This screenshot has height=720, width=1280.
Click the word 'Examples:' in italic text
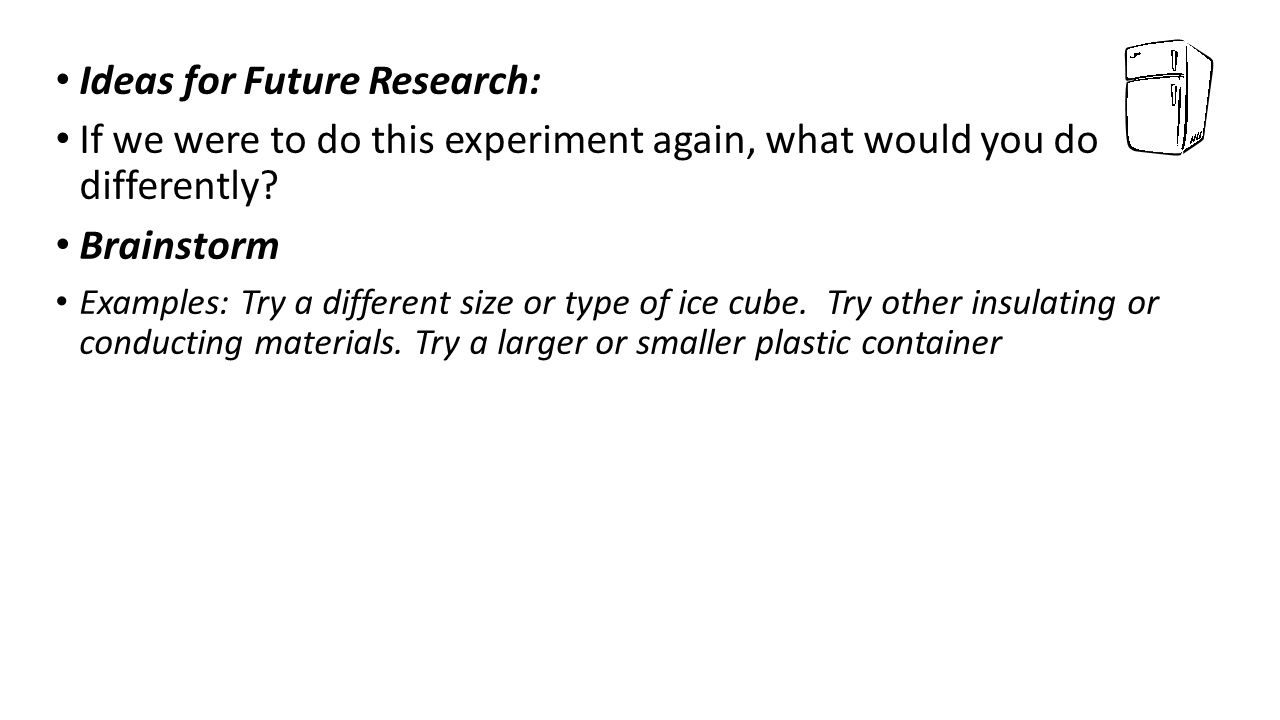[153, 304]
